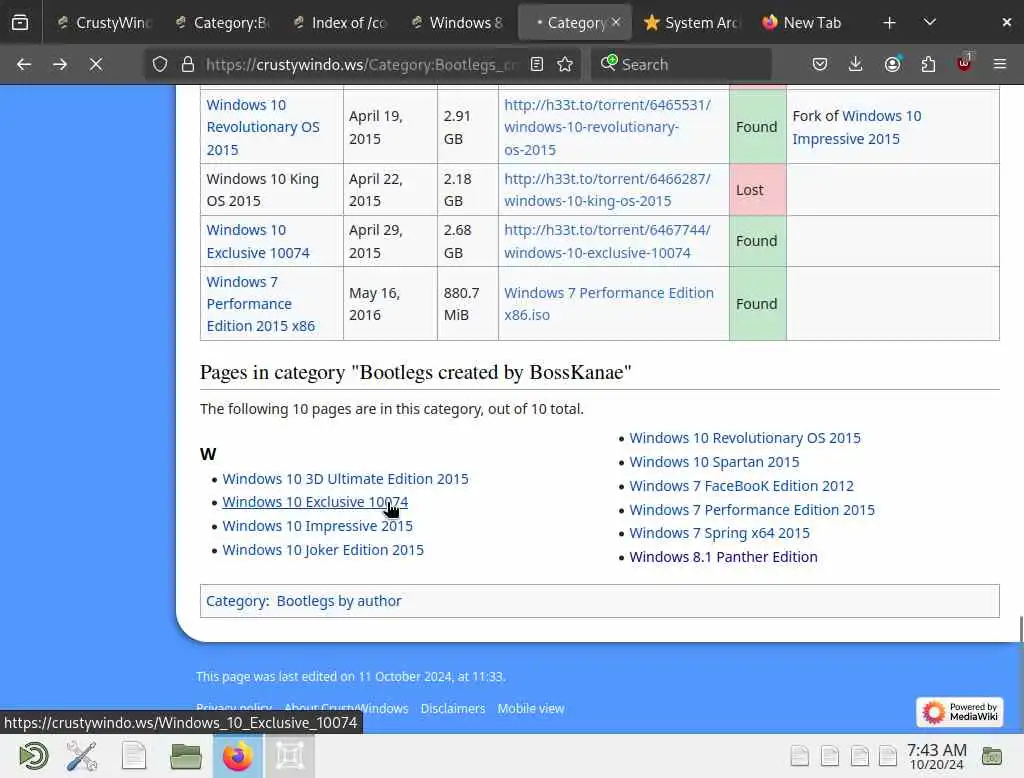The height and width of the screenshot is (778, 1024).
Task: Open About CrustyWindows footer link
Action: click(346, 709)
